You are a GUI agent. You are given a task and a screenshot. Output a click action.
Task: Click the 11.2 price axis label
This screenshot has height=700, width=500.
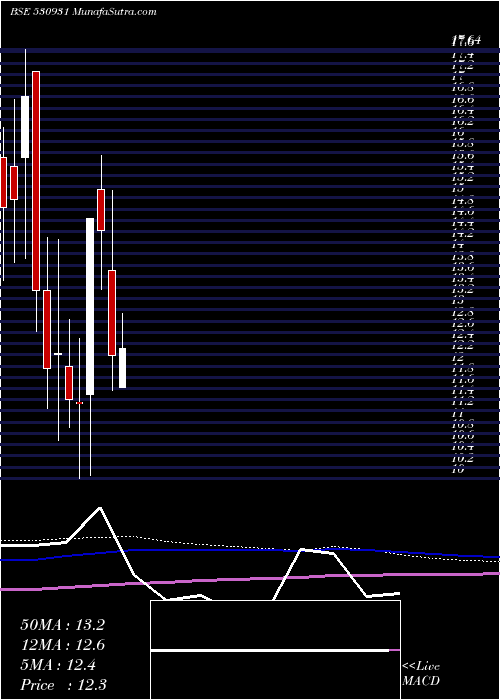click(462, 402)
